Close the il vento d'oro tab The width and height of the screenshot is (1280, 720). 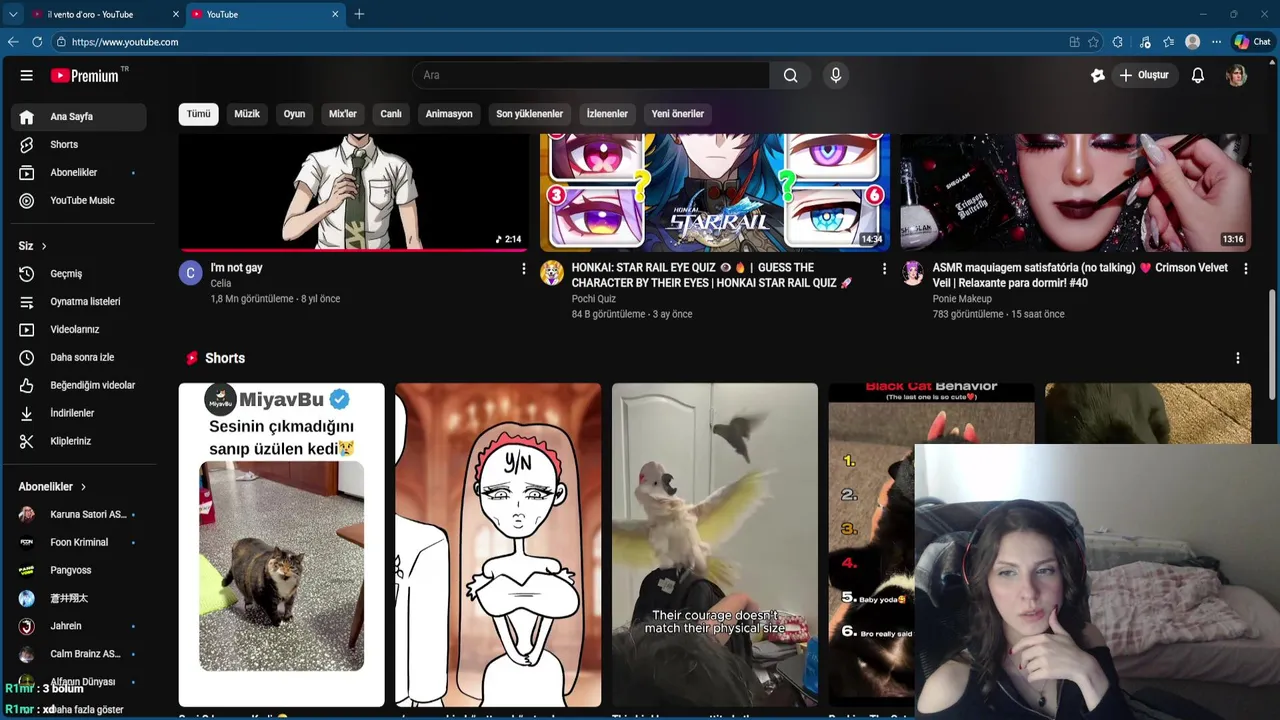coord(177,14)
